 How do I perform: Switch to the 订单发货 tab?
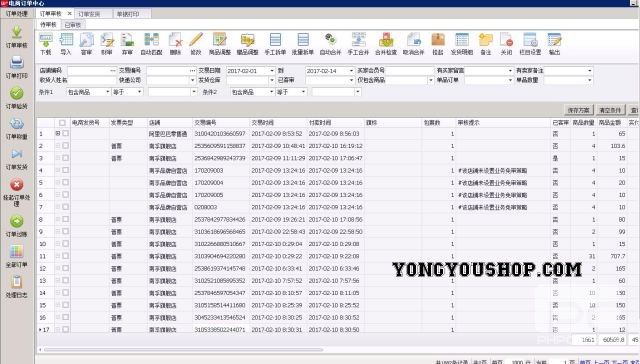[89, 14]
